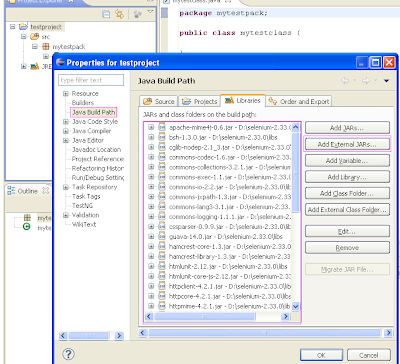Click Add Library... button
The width and height of the screenshot is (400, 364).
(347, 177)
